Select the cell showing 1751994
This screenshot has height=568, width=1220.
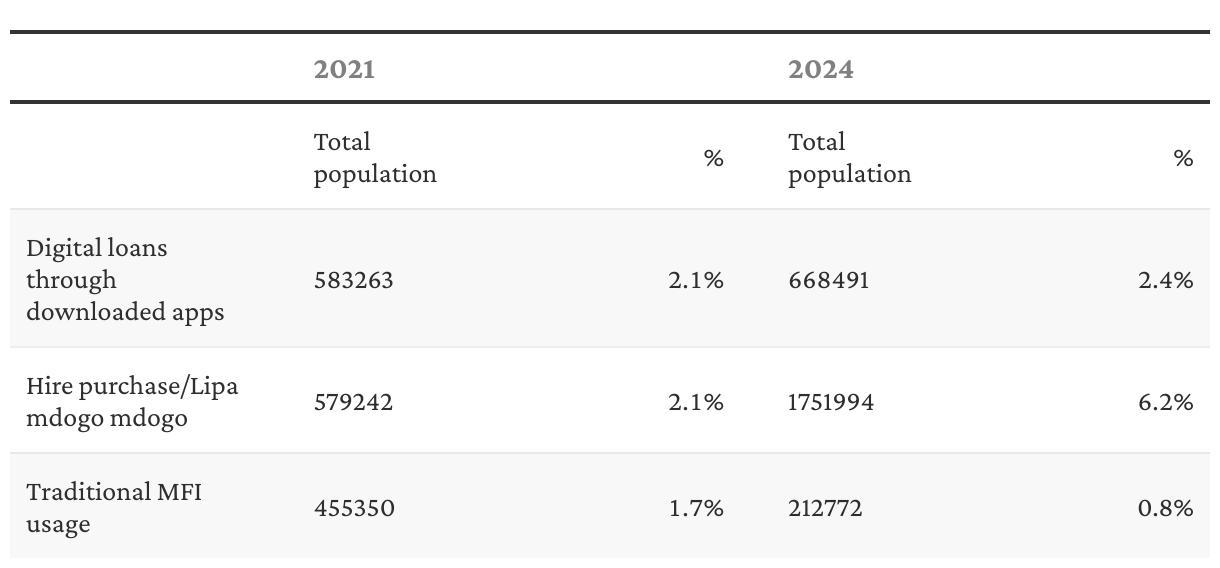(x=831, y=402)
